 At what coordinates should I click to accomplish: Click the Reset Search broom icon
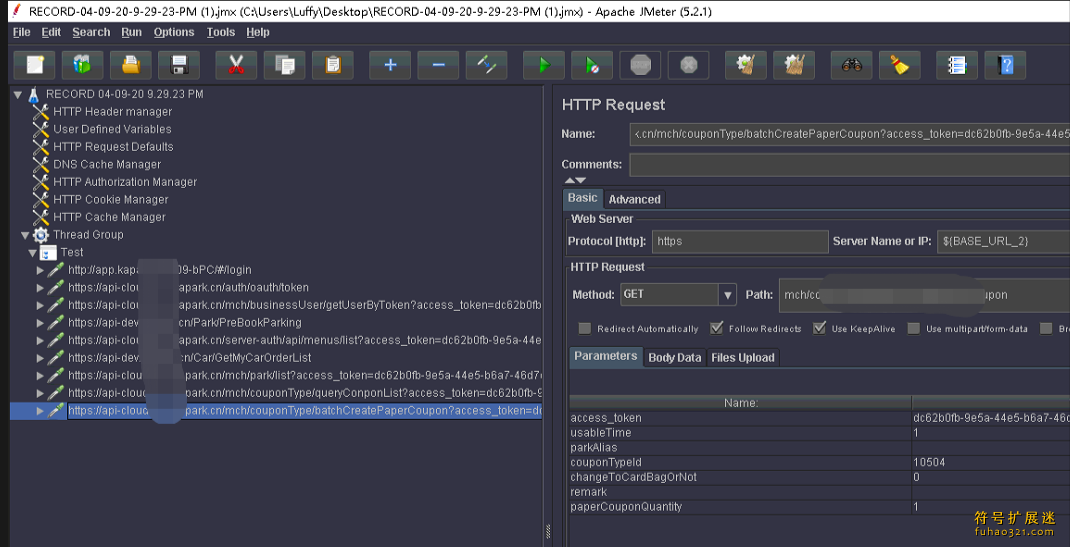pos(900,65)
